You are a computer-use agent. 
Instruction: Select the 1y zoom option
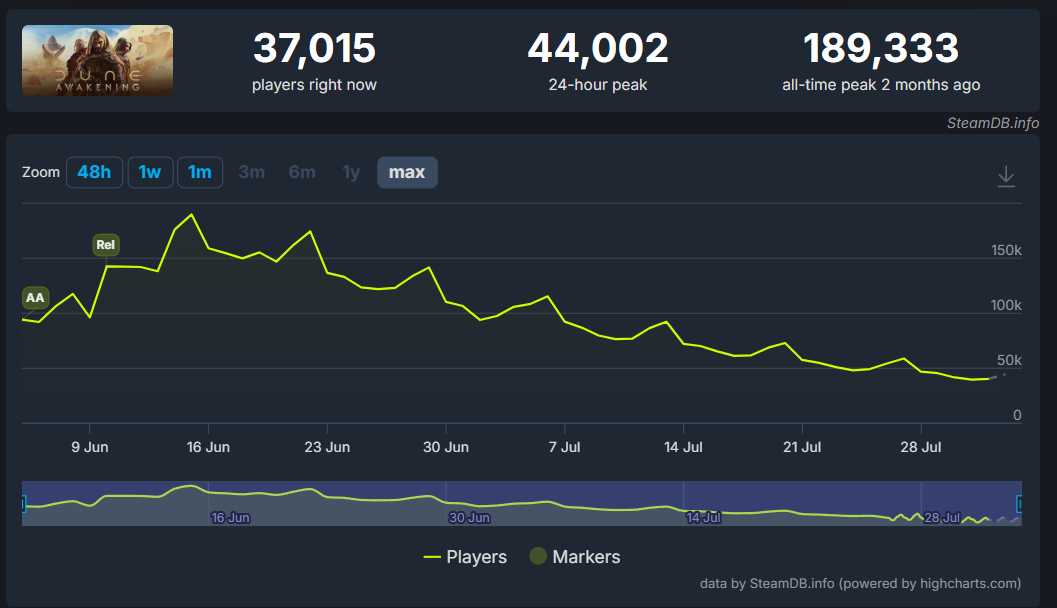tap(351, 173)
